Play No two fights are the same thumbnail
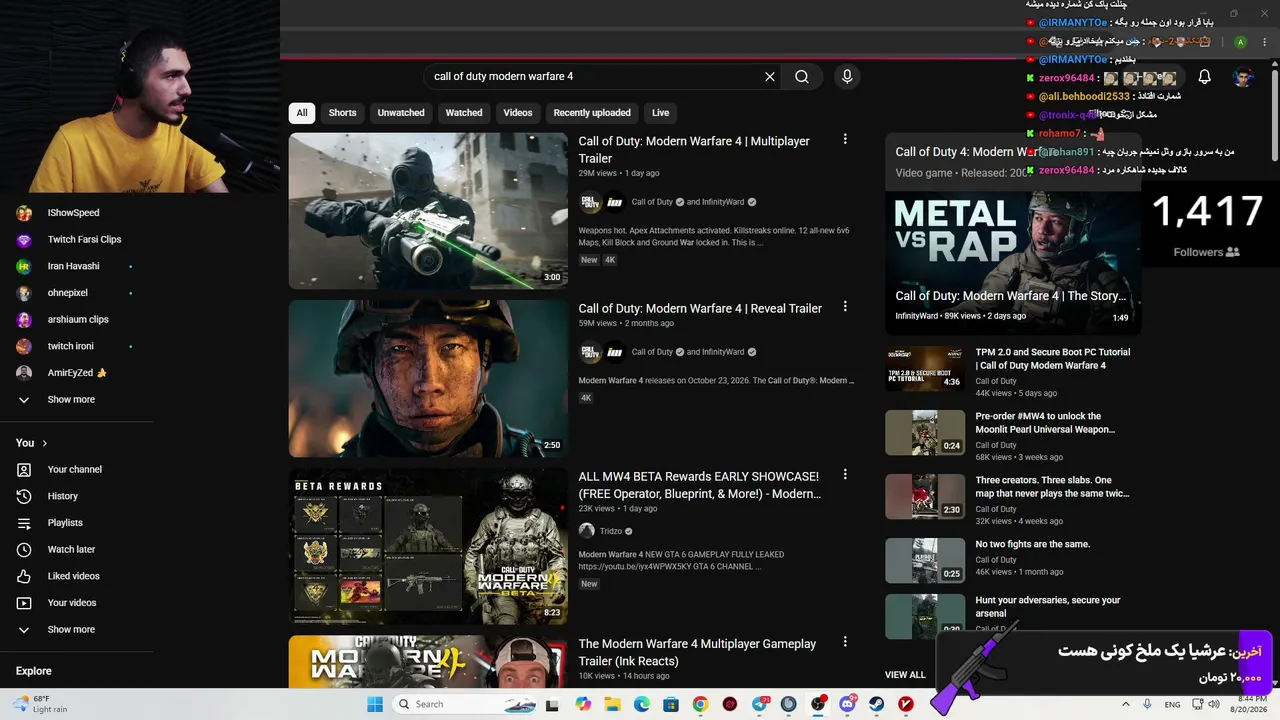The image size is (1280, 720). pyautogui.click(x=925, y=561)
